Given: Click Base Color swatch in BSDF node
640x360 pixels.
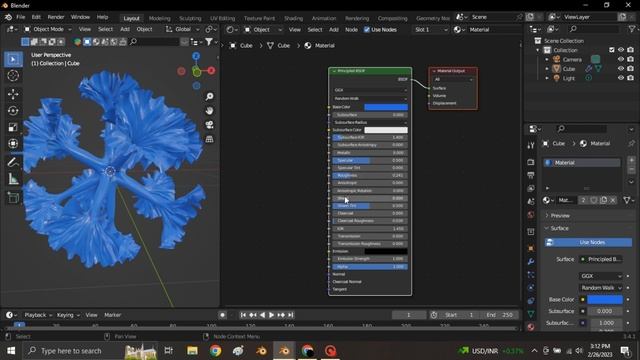Looking at the screenshot, I should tap(386, 107).
